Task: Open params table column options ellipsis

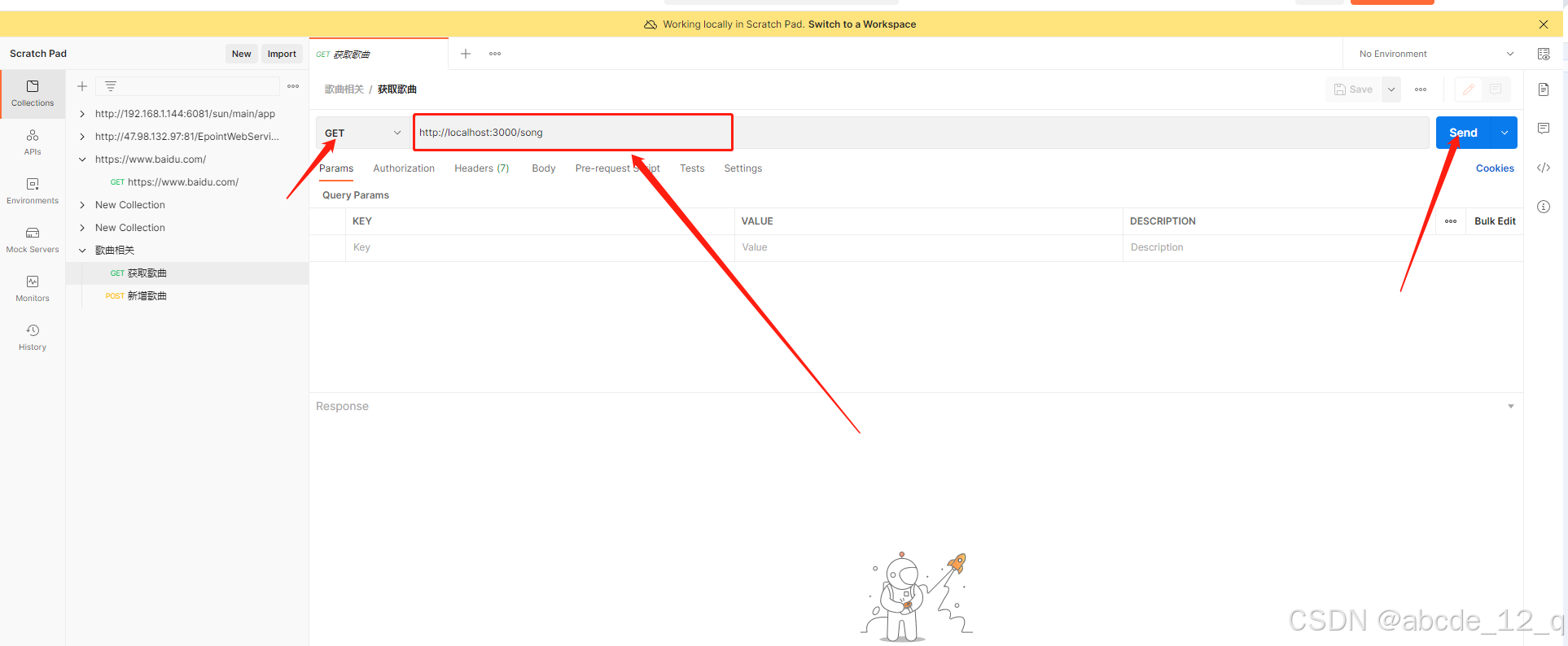Action: [1451, 221]
